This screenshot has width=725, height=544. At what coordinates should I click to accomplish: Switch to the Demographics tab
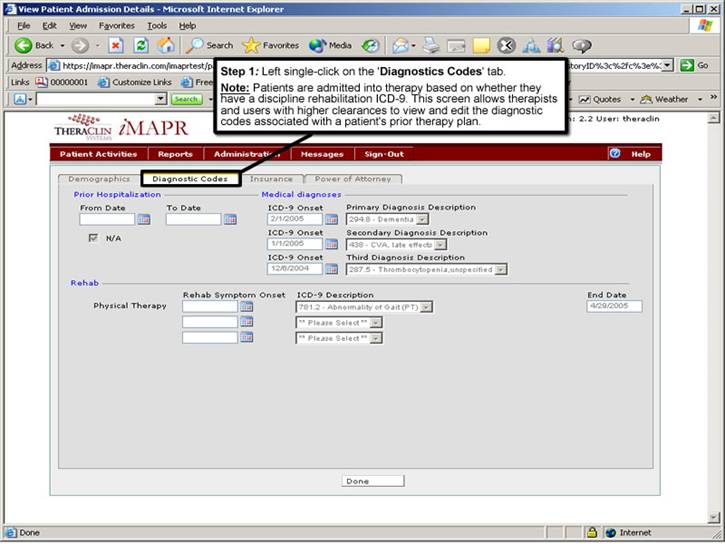(98, 179)
